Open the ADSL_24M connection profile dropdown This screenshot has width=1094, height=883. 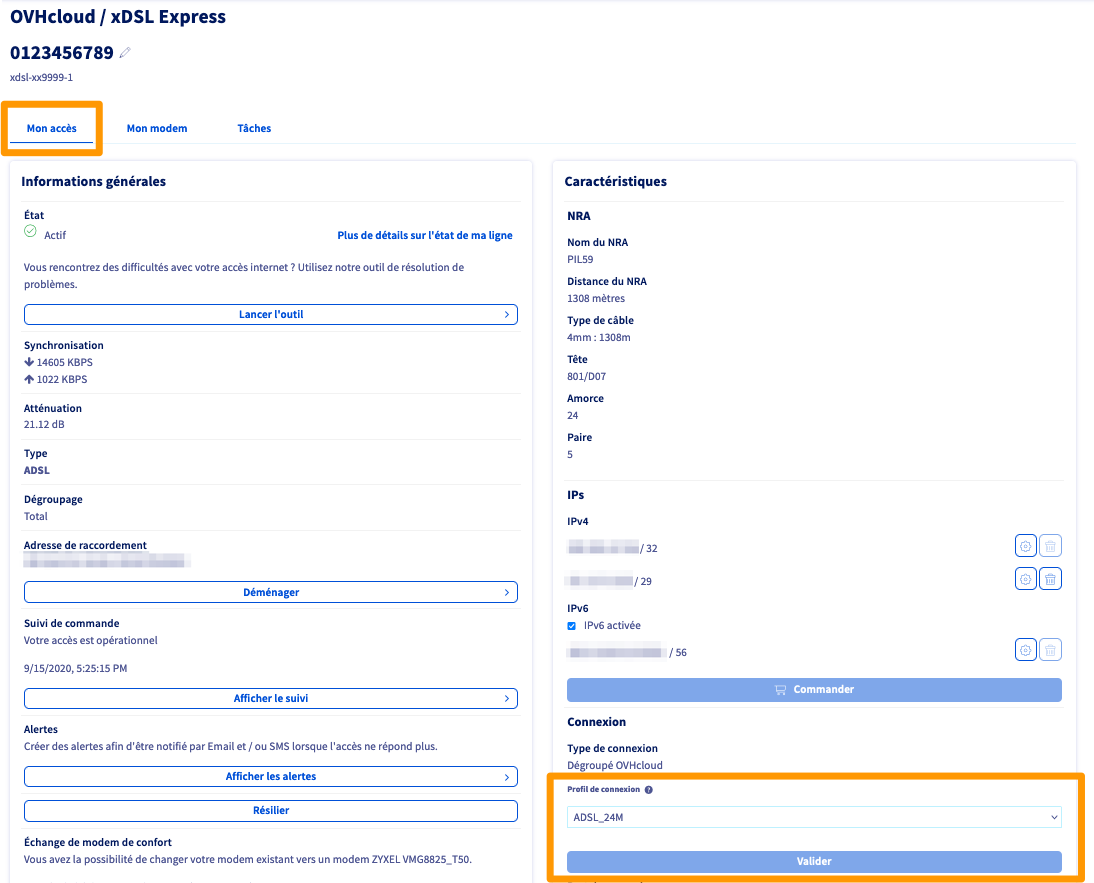click(x=814, y=818)
